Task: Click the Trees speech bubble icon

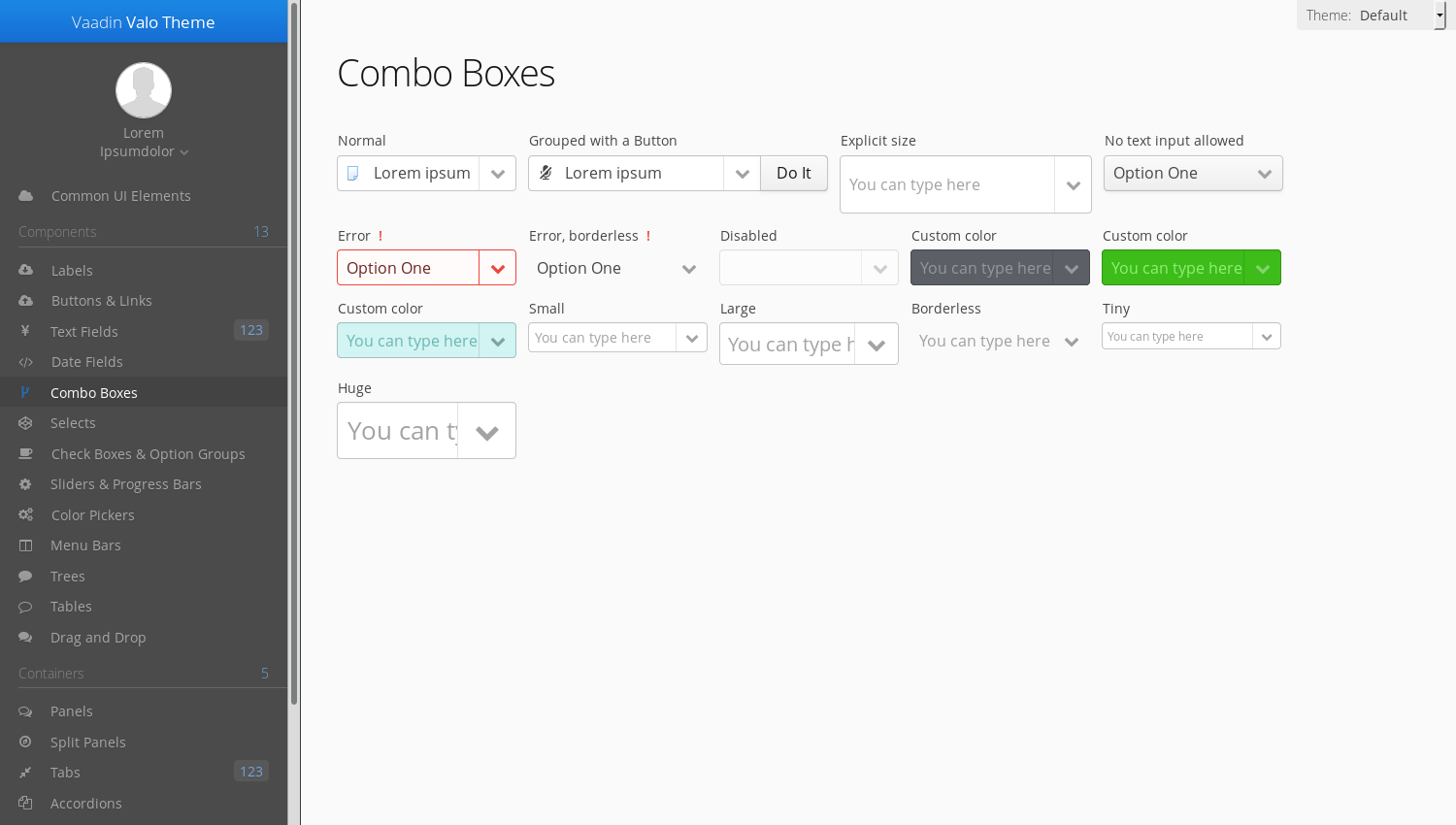Action: tap(25, 577)
